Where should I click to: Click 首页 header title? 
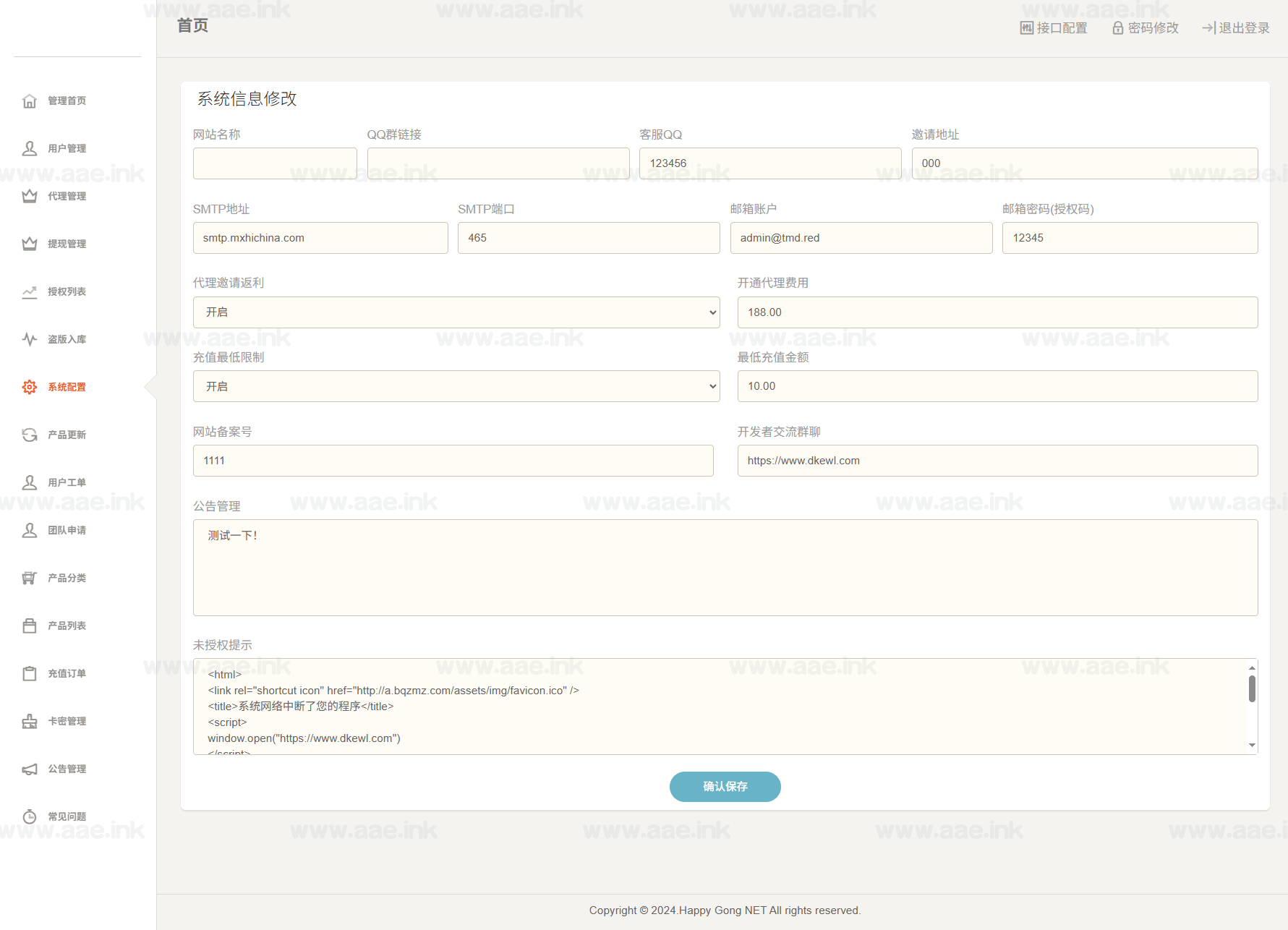193,25
